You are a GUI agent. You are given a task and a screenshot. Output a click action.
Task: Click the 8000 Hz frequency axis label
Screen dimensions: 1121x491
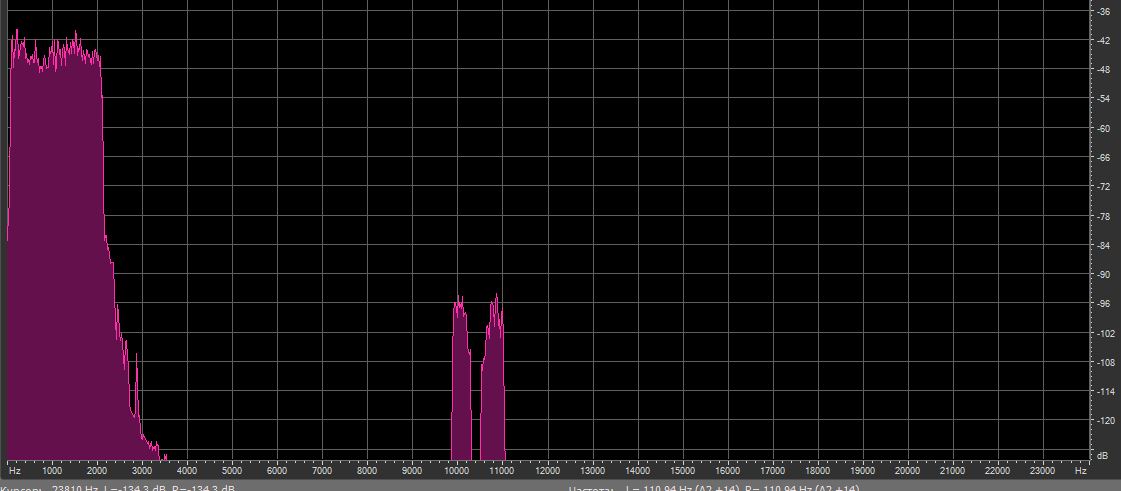(367, 472)
